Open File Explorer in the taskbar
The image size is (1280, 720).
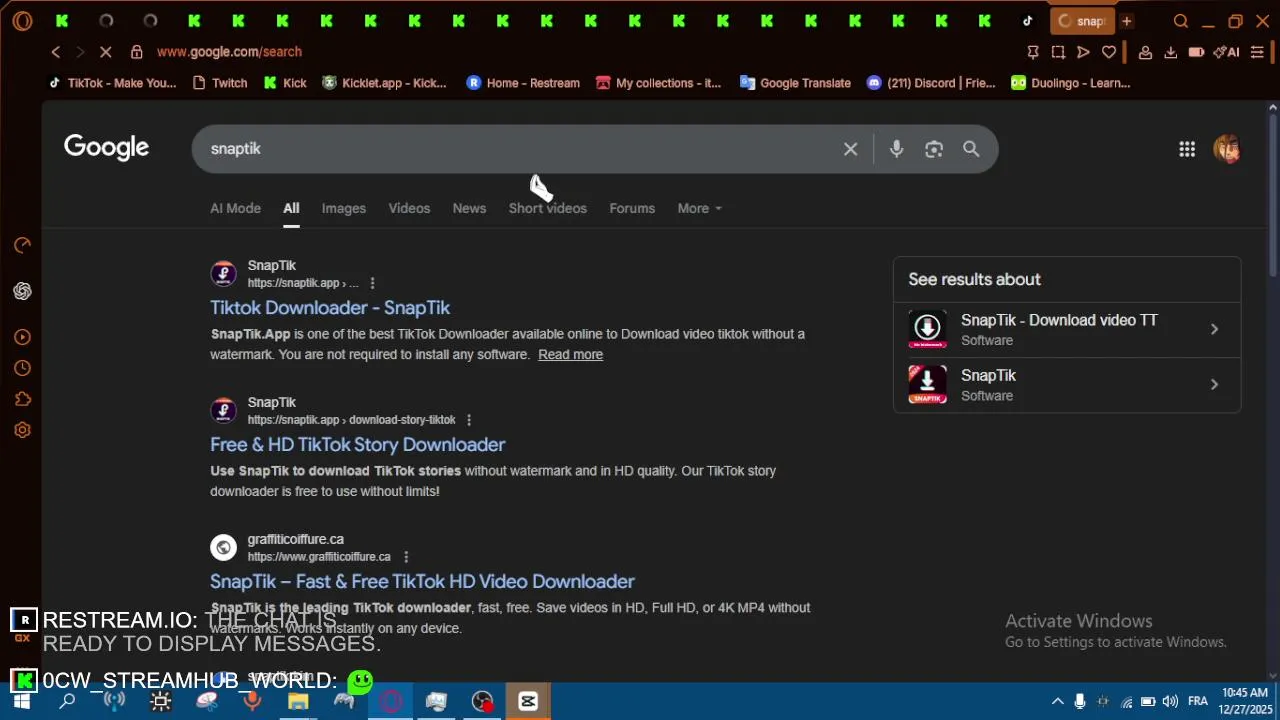298,701
